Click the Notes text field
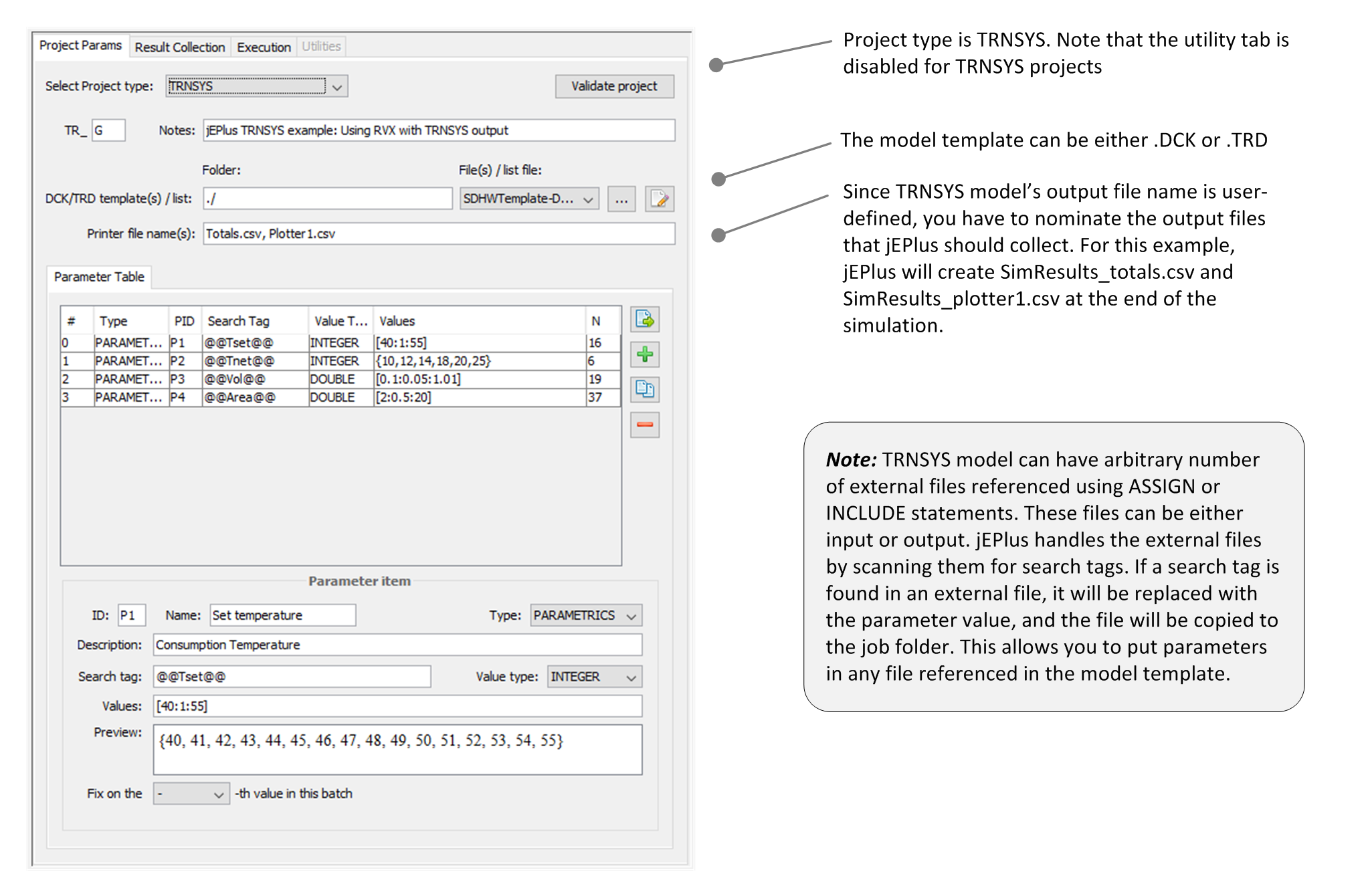Viewport: 1370px width, 896px height. [x=439, y=130]
